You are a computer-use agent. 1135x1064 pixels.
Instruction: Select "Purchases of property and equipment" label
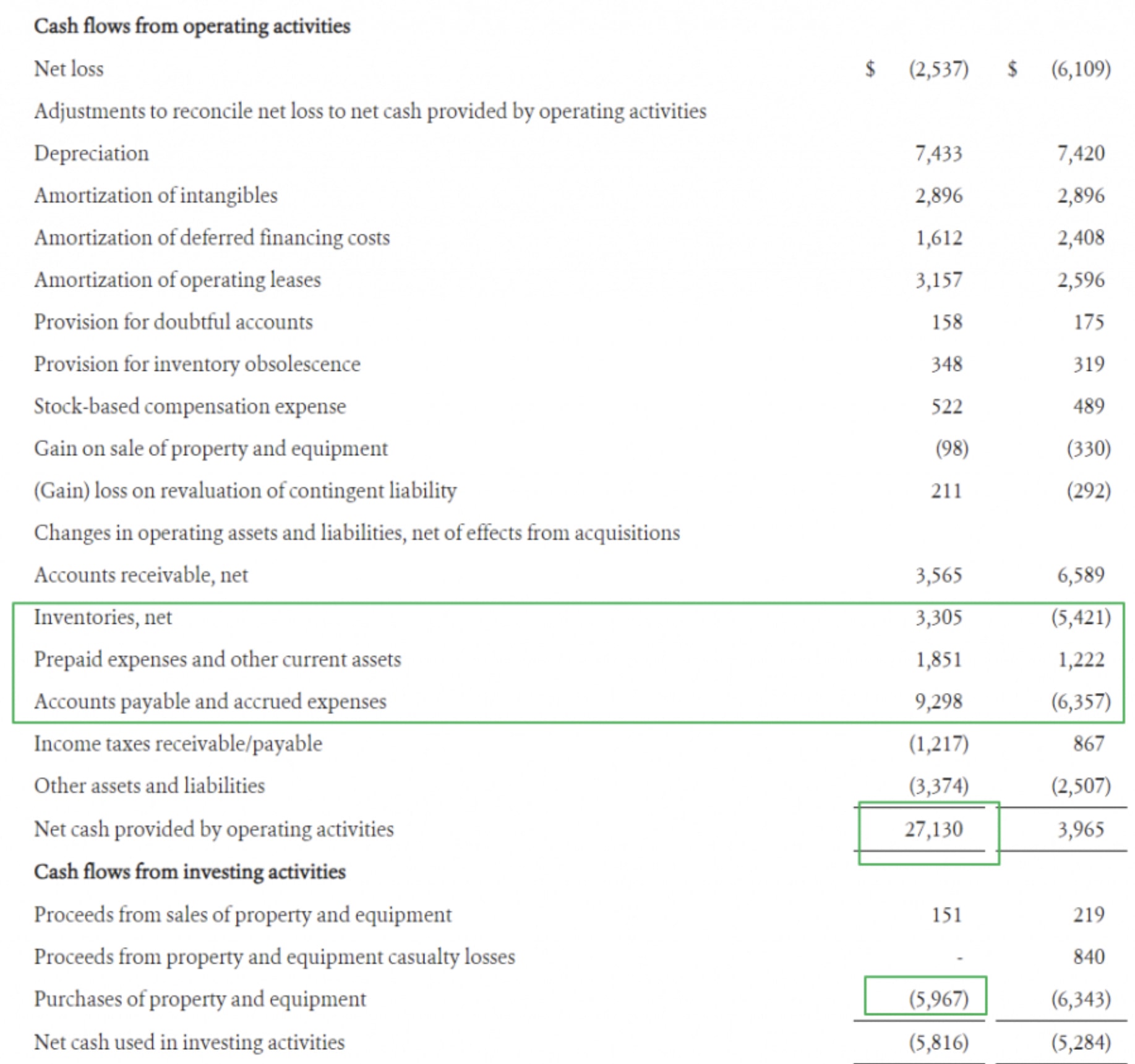pos(200,999)
